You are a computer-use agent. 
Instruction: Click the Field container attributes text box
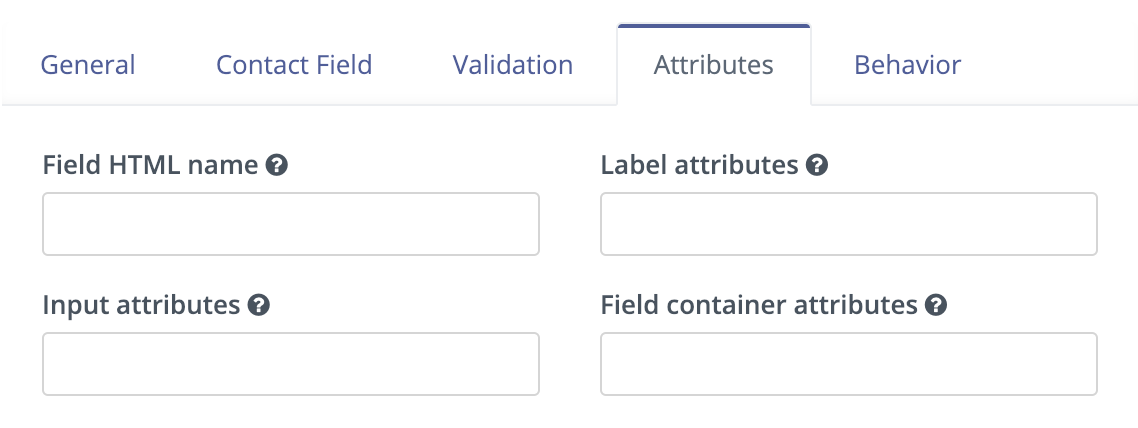[848, 363]
